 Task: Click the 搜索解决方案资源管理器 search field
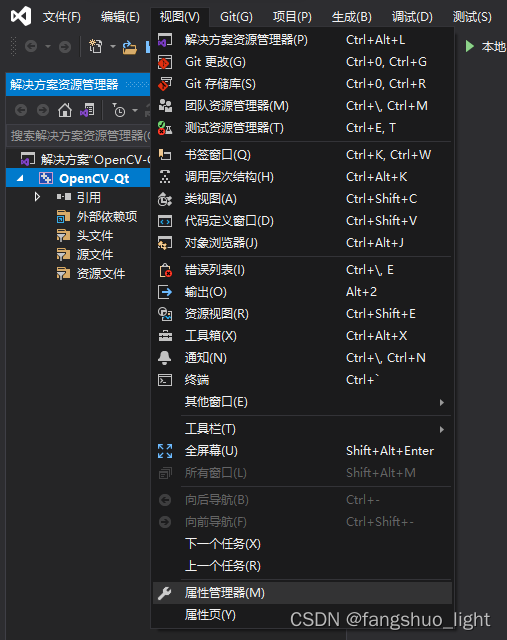(x=79, y=136)
